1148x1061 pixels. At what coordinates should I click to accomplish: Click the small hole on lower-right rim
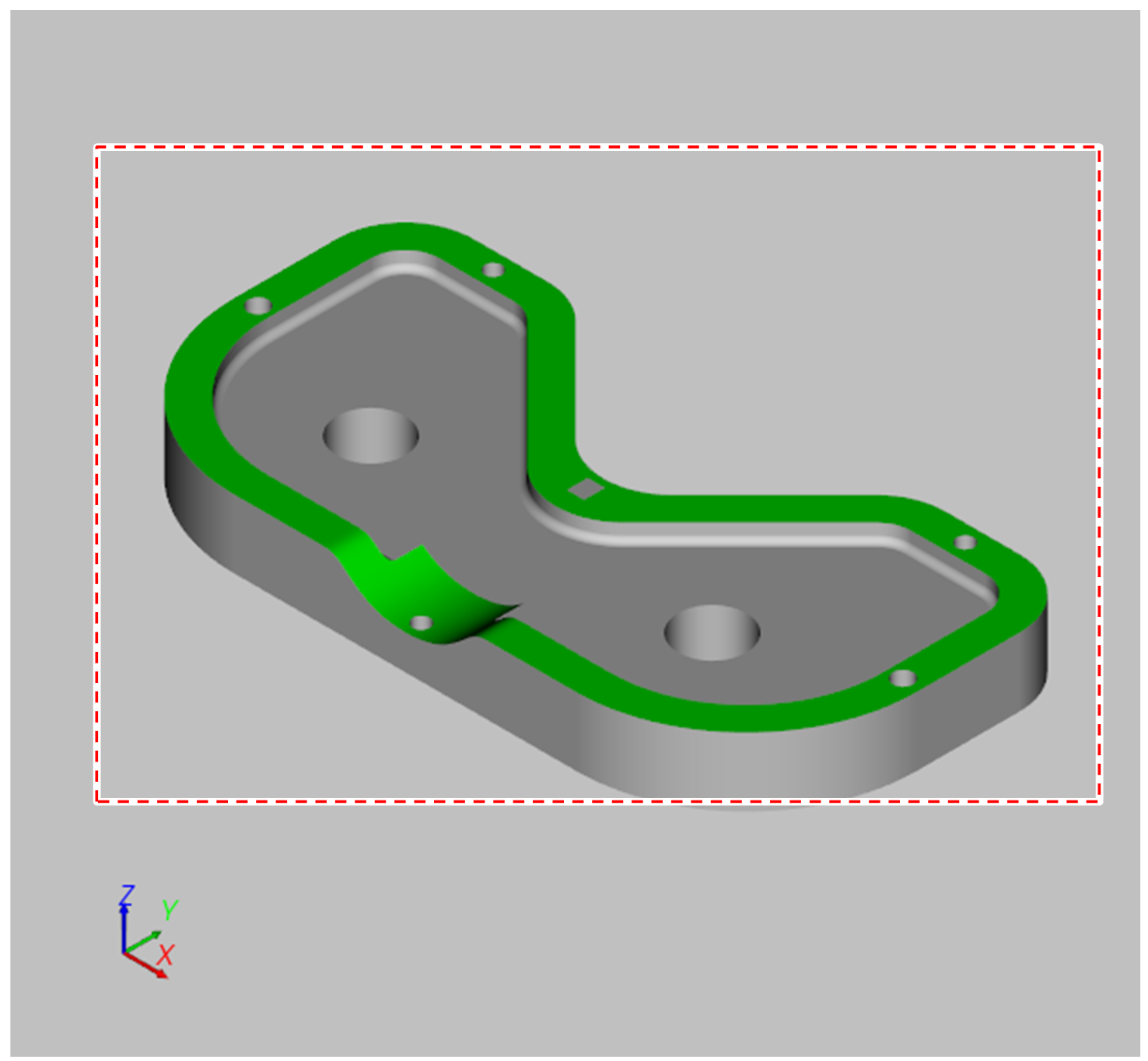coord(902,678)
